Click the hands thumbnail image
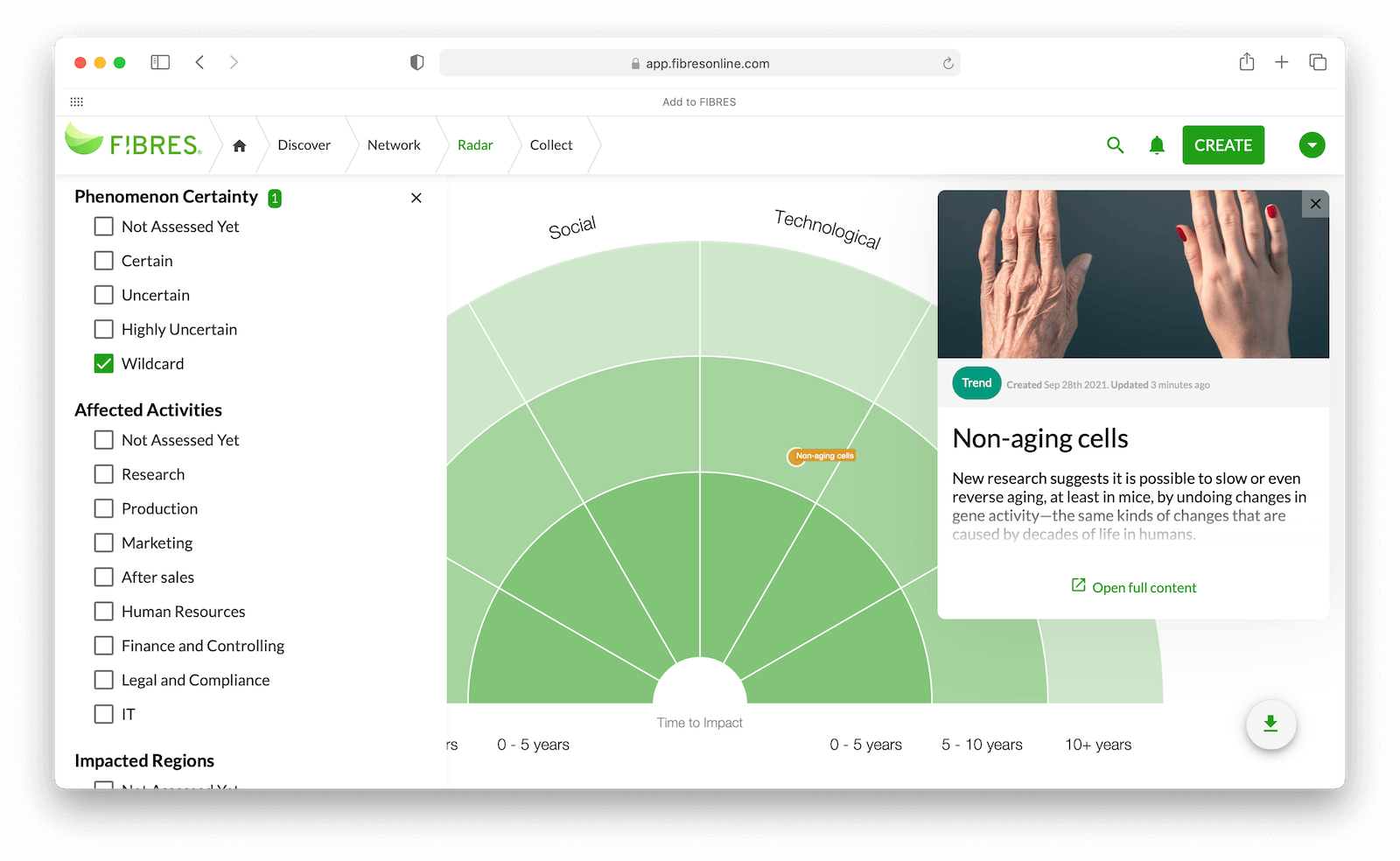The image size is (1400, 861). click(1133, 274)
